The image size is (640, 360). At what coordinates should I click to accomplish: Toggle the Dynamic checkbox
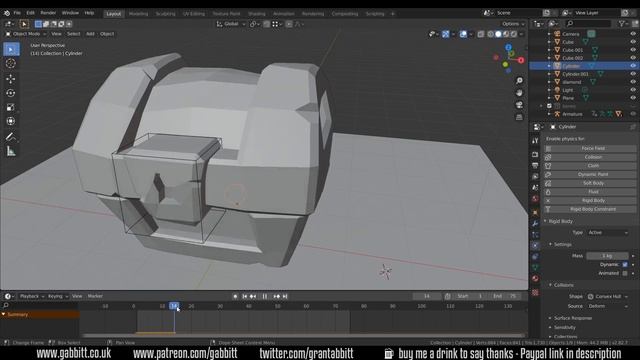[x=625, y=264]
